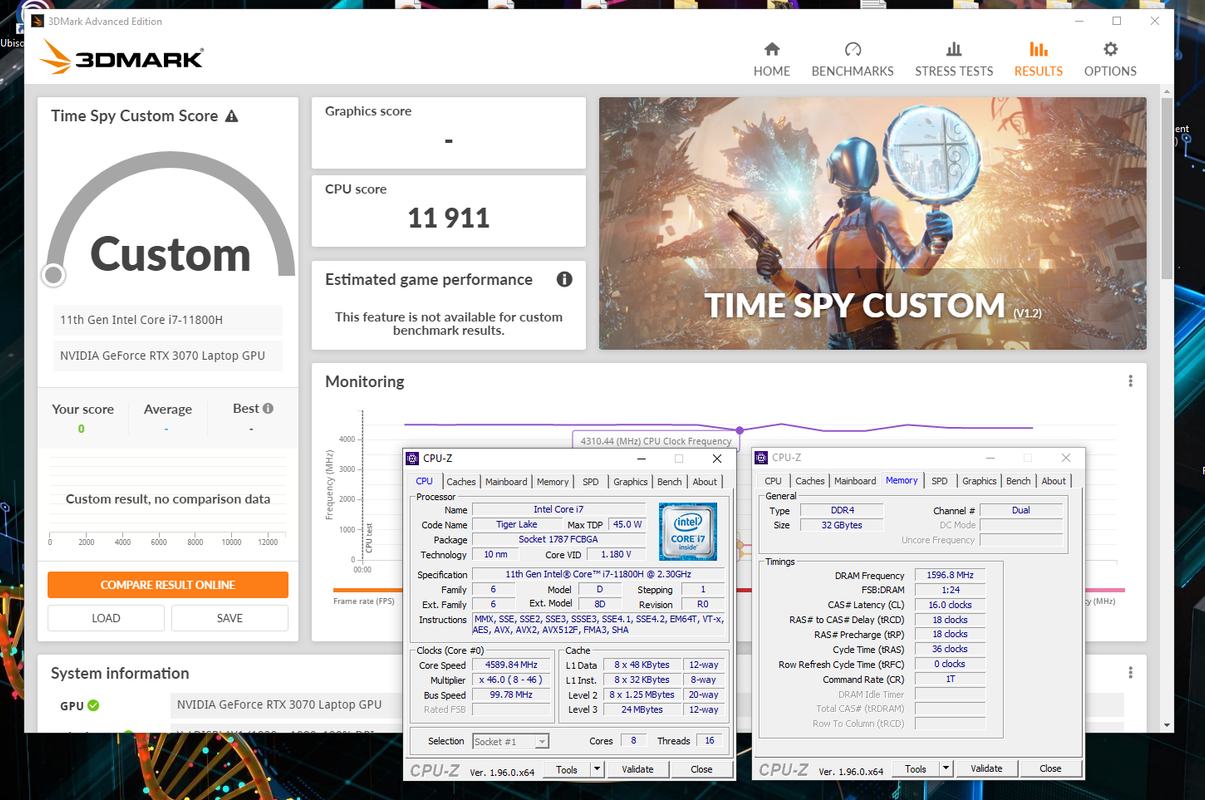Click COMPARE RESULT ONLINE button
This screenshot has width=1205, height=800.
click(x=168, y=585)
